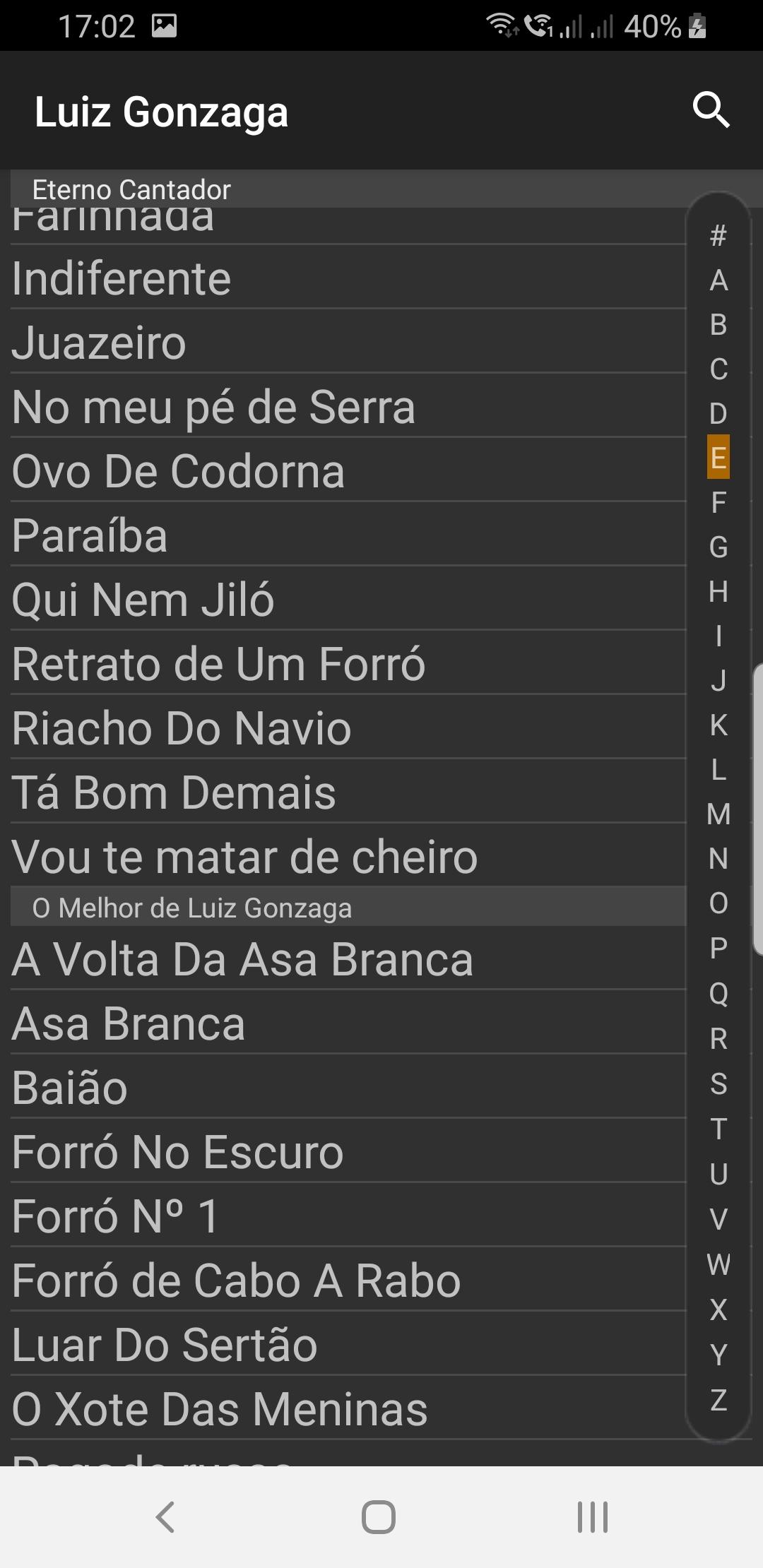Screen dimensions: 763x1568
Task: Choose the song Luar Do Sertão
Action: tap(165, 1344)
